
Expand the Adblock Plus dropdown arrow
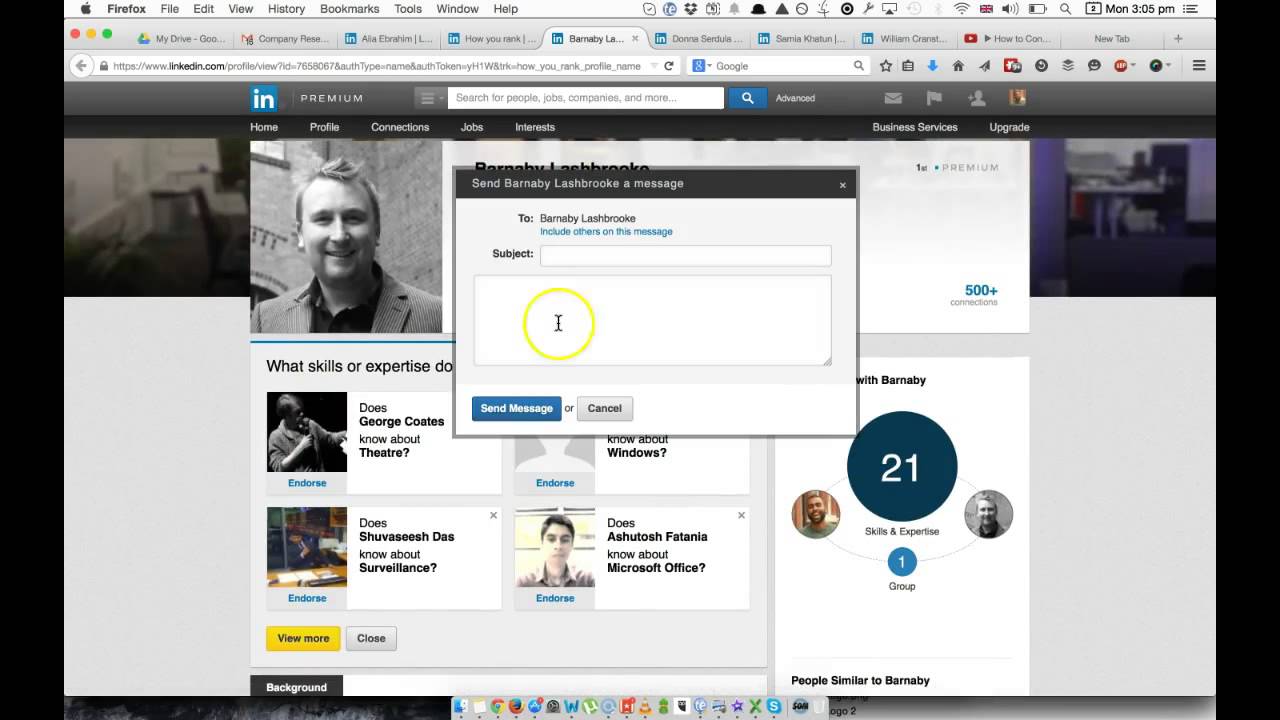tap(1133, 66)
